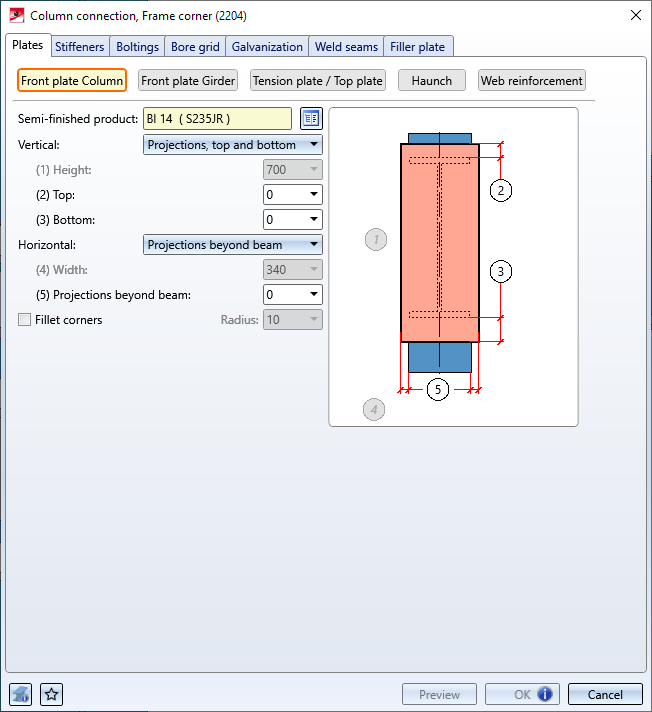Click the greyed circled 1 marker in diagram
Image resolution: width=652 pixels, height=712 pixels.
click(x=376, y=239)
